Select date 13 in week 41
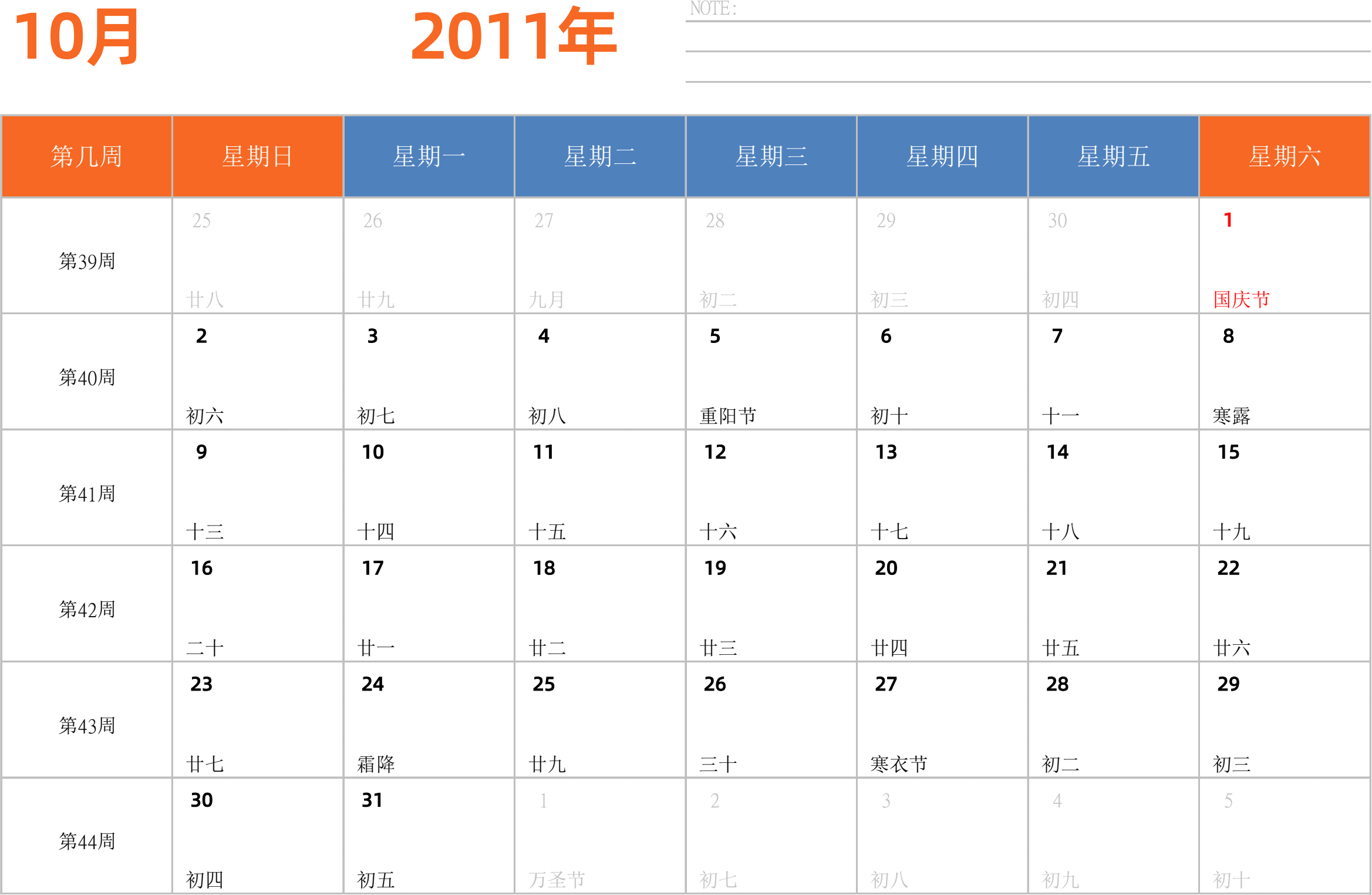Image resolution: width=1372 pixels, height=895 pixels. [886, 452]
